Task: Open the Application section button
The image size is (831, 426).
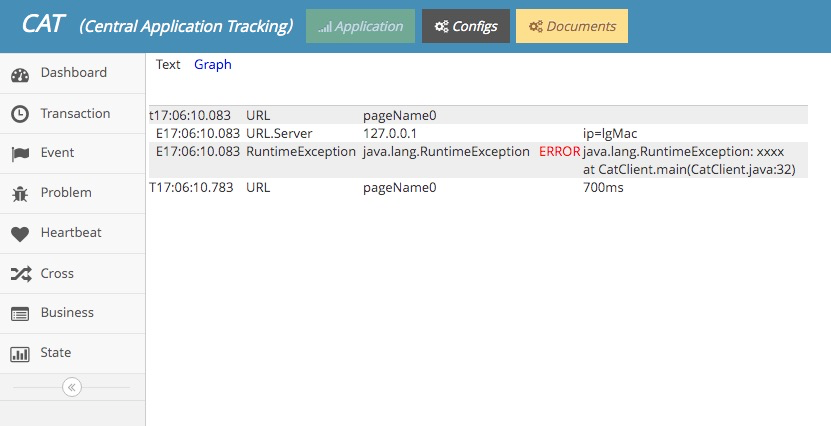Action: tap(360, 26)
